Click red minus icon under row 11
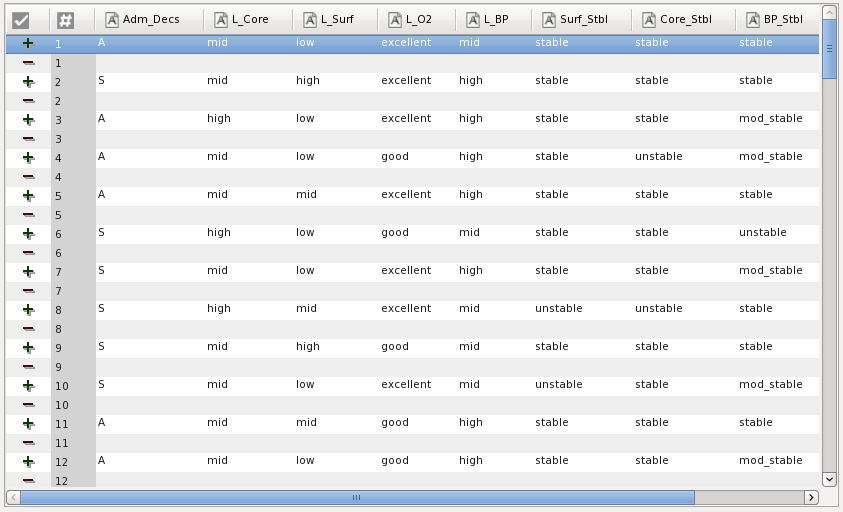Image resolution: width=843 pixels, height=512 pixels. [x=29, y=443]
